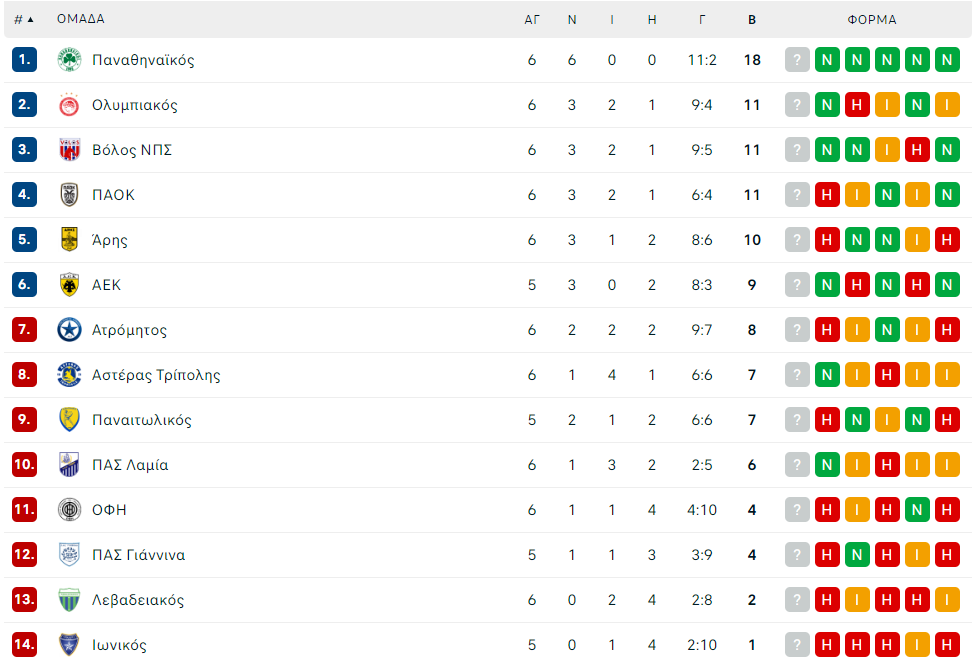This screenshot has height=665, width=977.
Task: Click the red H form badge in Ολυμπιακός row
Action: click(857, 105)
